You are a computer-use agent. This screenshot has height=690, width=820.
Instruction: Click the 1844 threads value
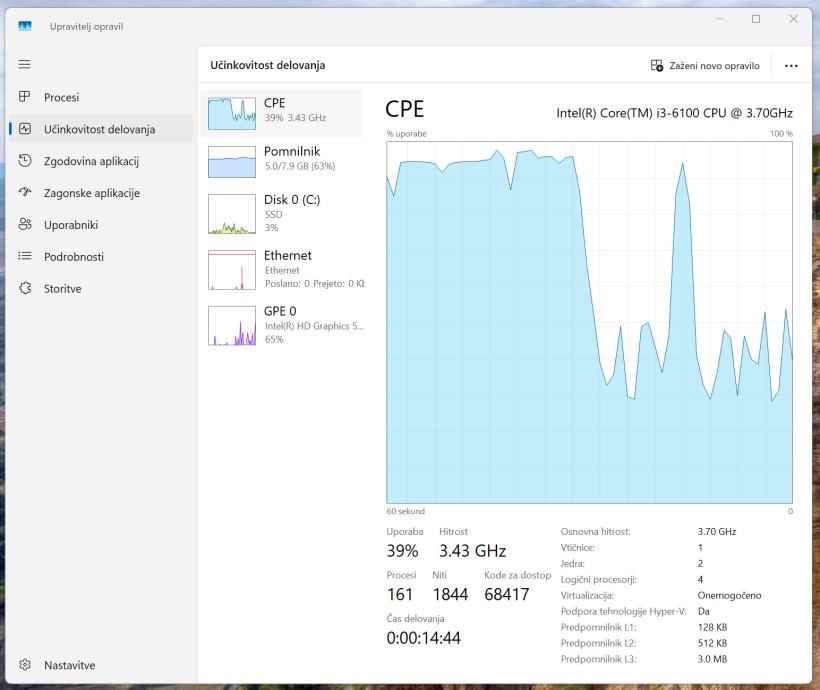(450, 594)
